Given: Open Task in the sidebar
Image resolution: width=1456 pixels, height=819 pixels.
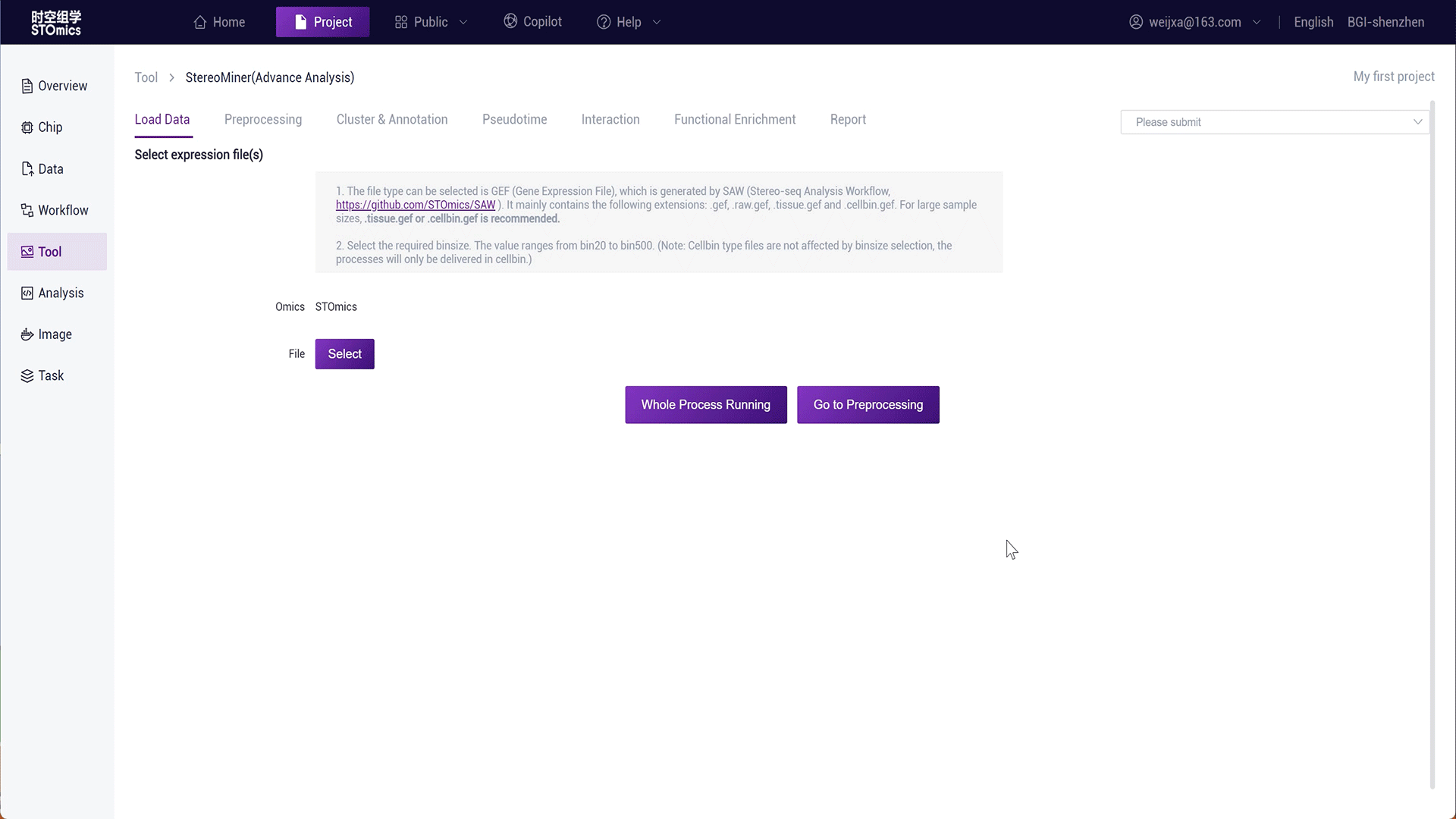Looking at the screenshot, I should (x=57, y=375).
